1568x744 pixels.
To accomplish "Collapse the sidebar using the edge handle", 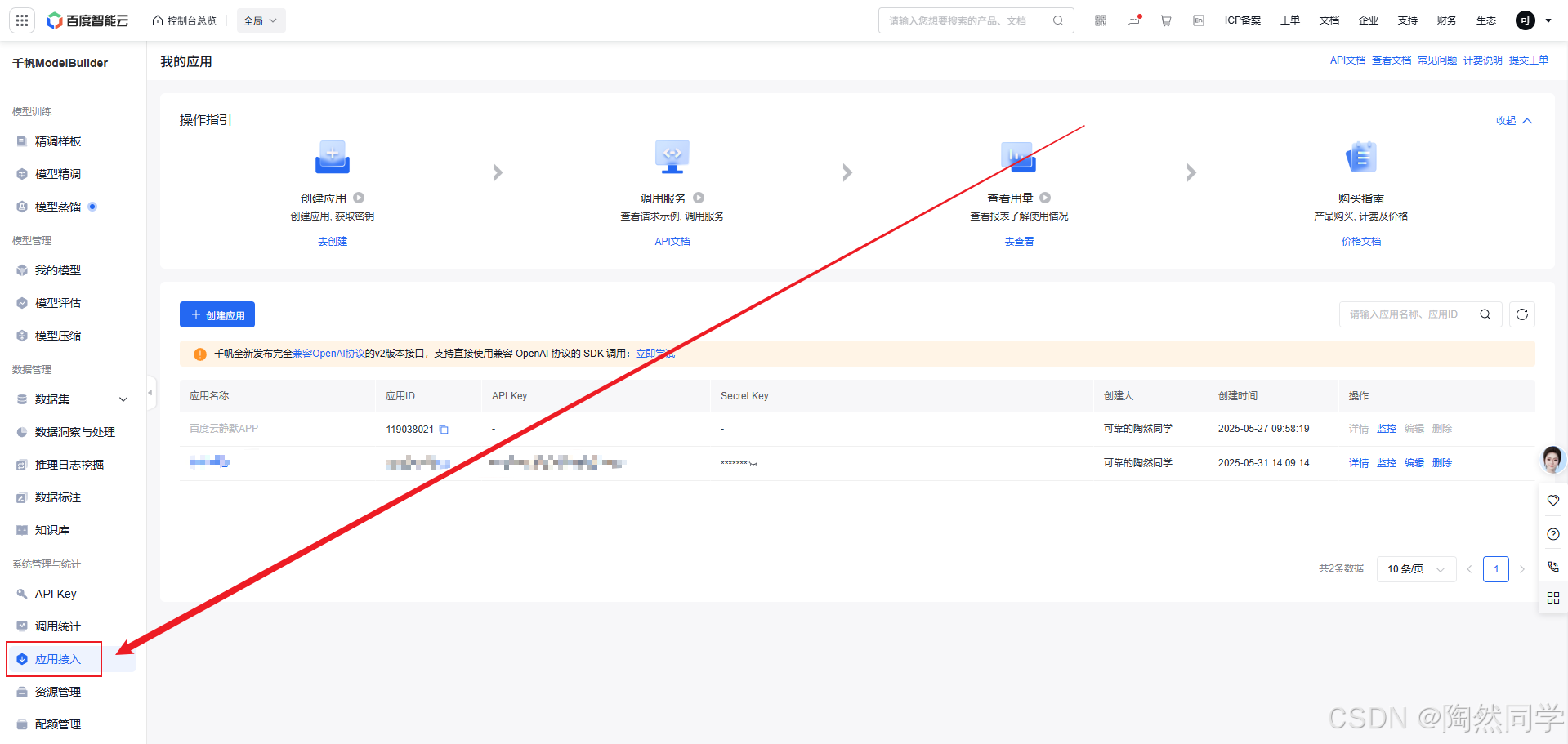I will point(150,393).
